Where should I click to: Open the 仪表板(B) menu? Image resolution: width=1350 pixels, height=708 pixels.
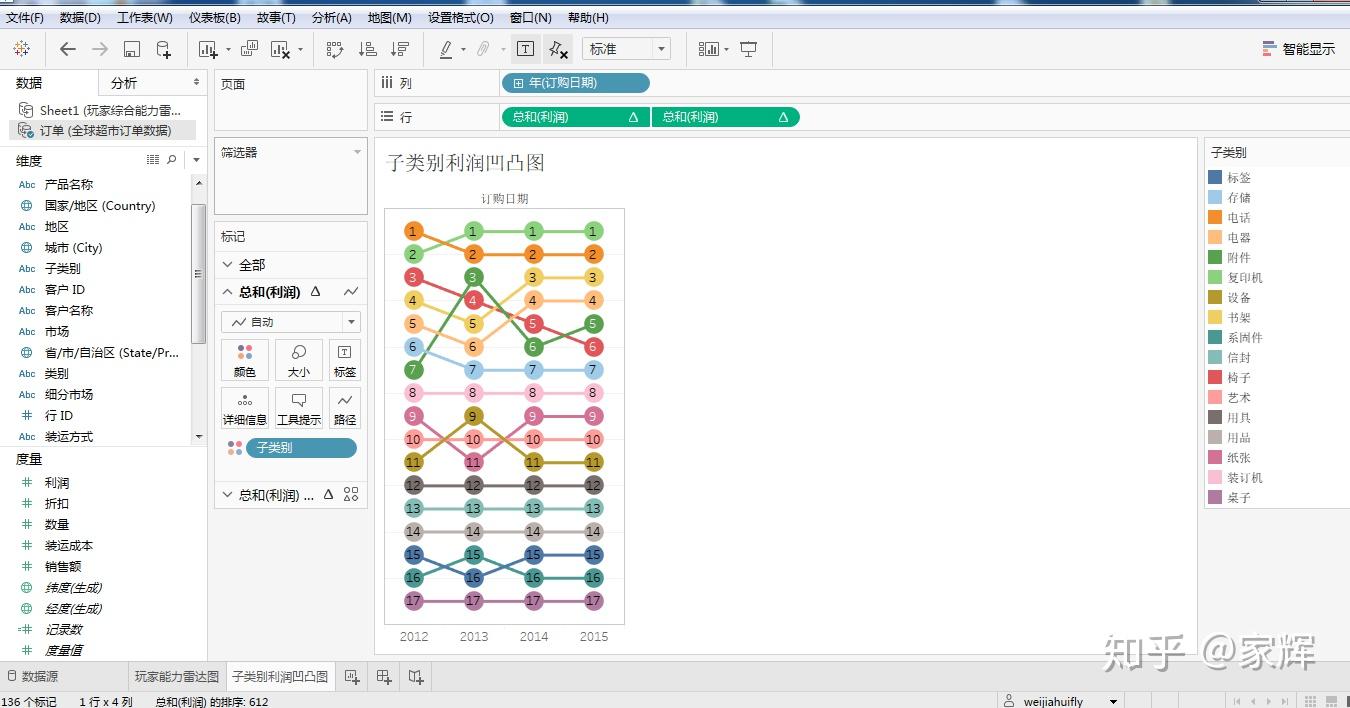tap(215, 18)
